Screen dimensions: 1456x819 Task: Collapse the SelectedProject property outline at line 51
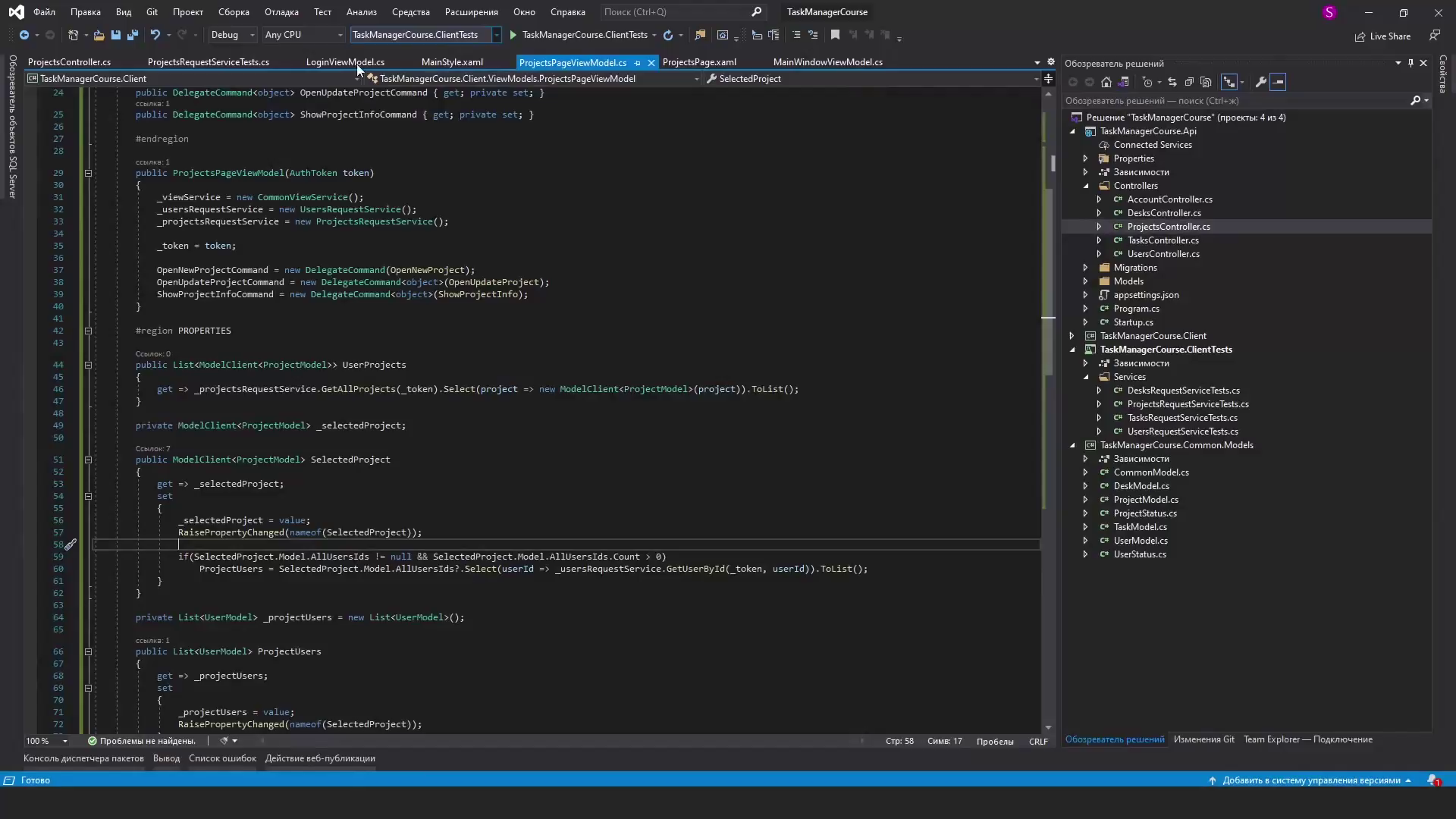pos(88,460)
